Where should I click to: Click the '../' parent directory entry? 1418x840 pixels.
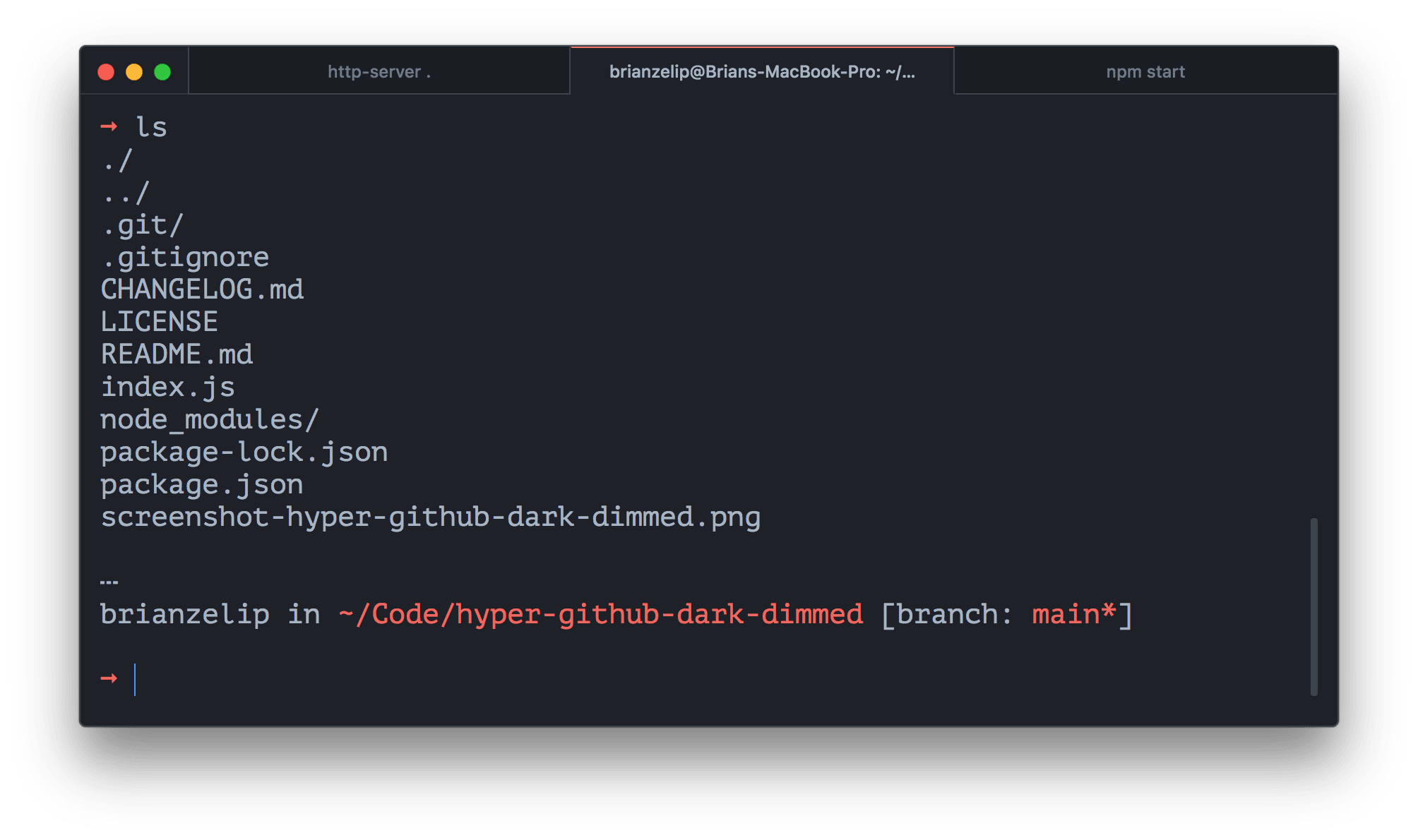126,193
